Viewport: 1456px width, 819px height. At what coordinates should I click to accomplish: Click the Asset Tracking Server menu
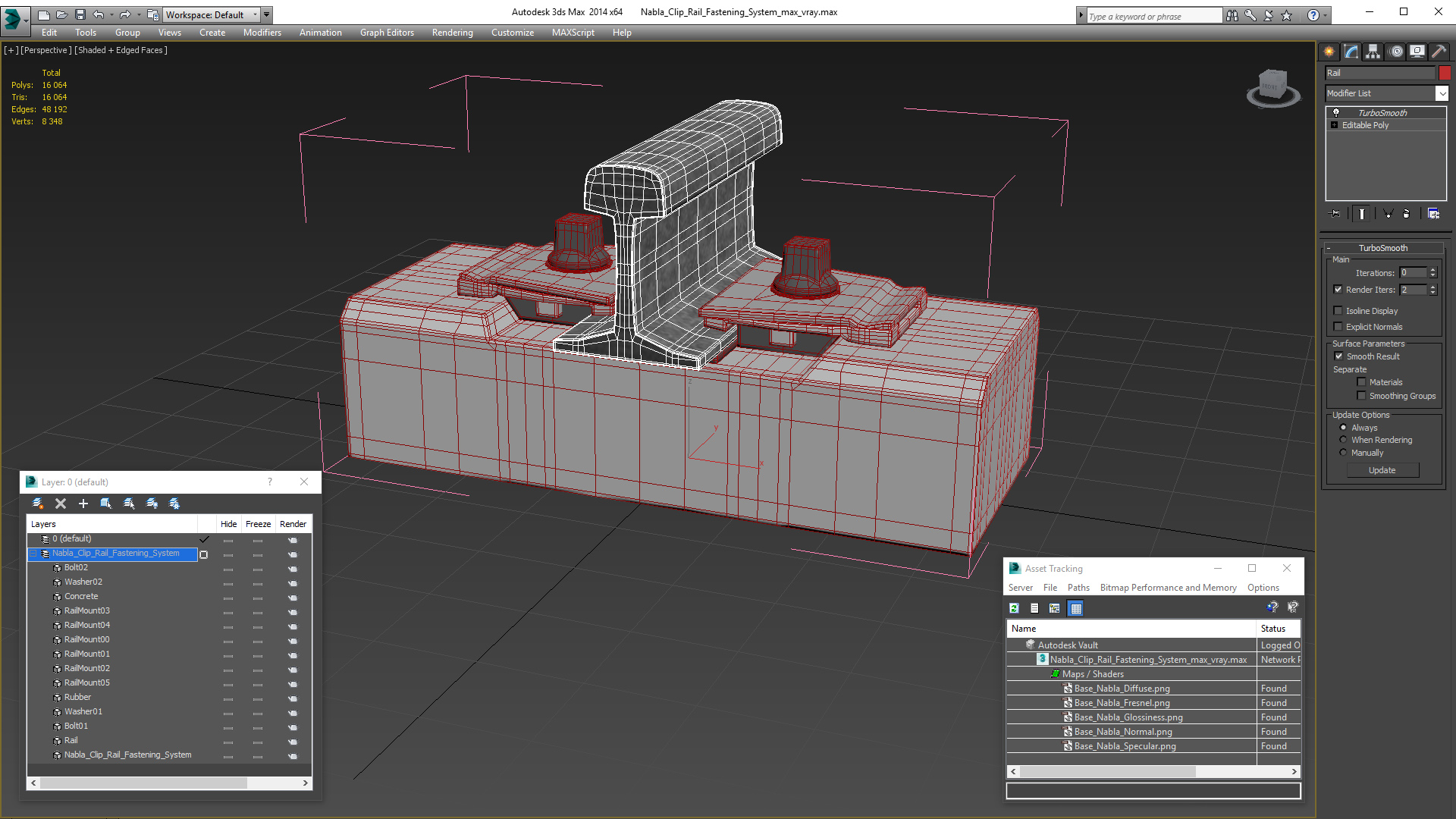point(1023,587)
